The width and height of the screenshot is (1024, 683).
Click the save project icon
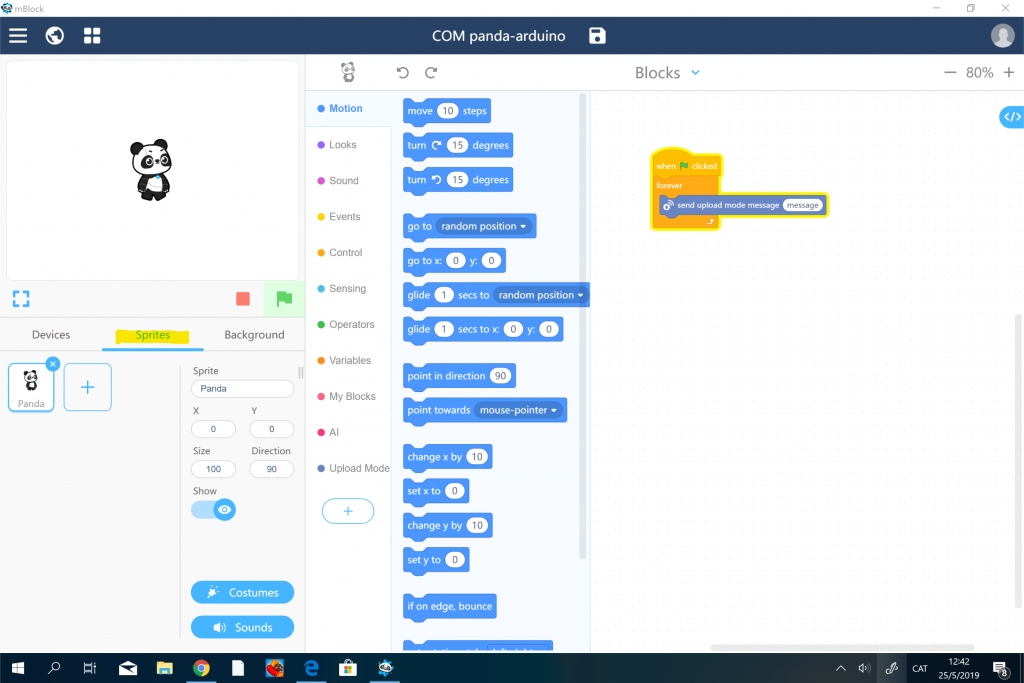[x=597, y=36]
